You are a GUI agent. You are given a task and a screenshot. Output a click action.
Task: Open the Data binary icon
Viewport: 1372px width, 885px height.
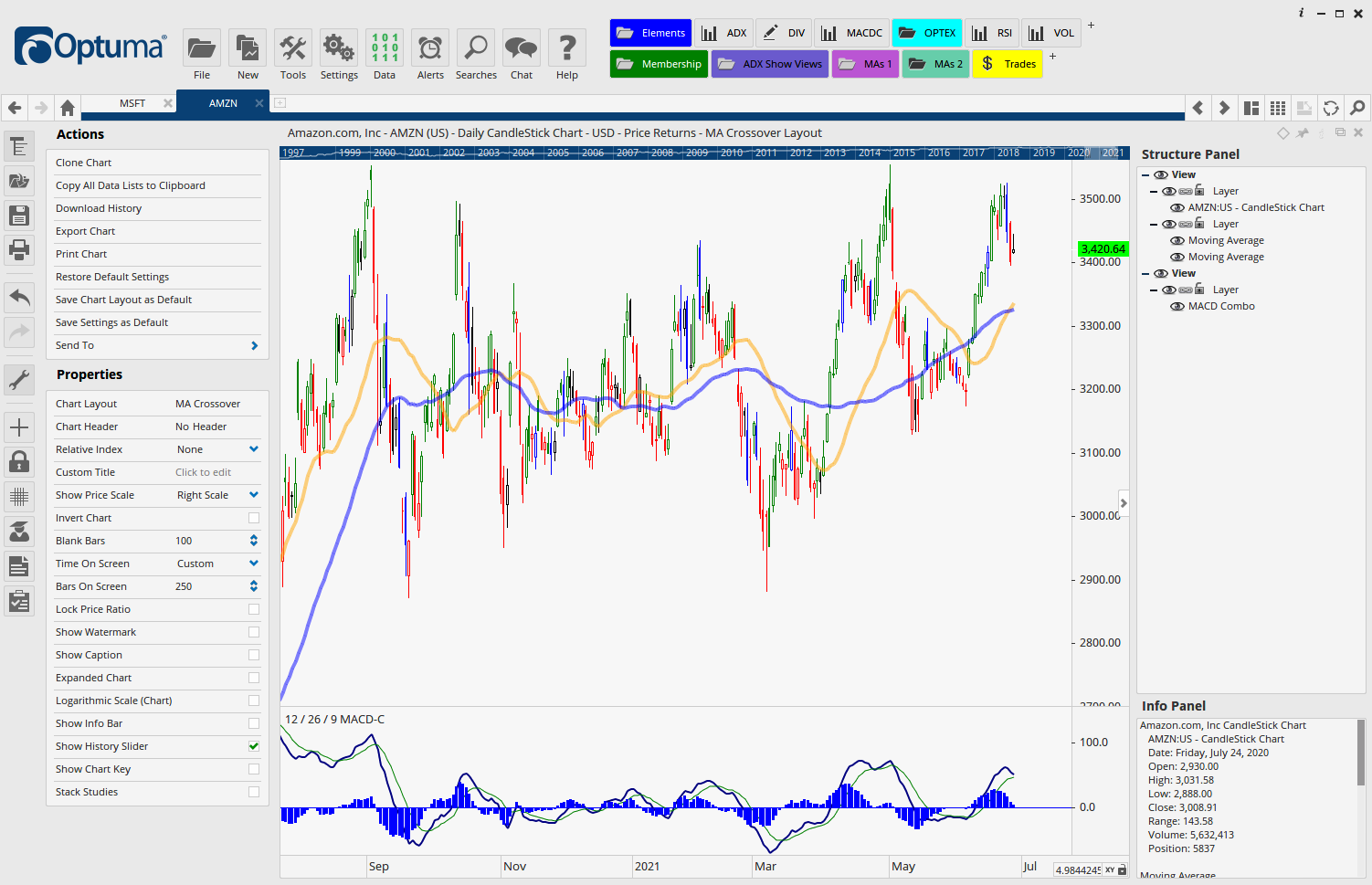(x=385, y=47)
